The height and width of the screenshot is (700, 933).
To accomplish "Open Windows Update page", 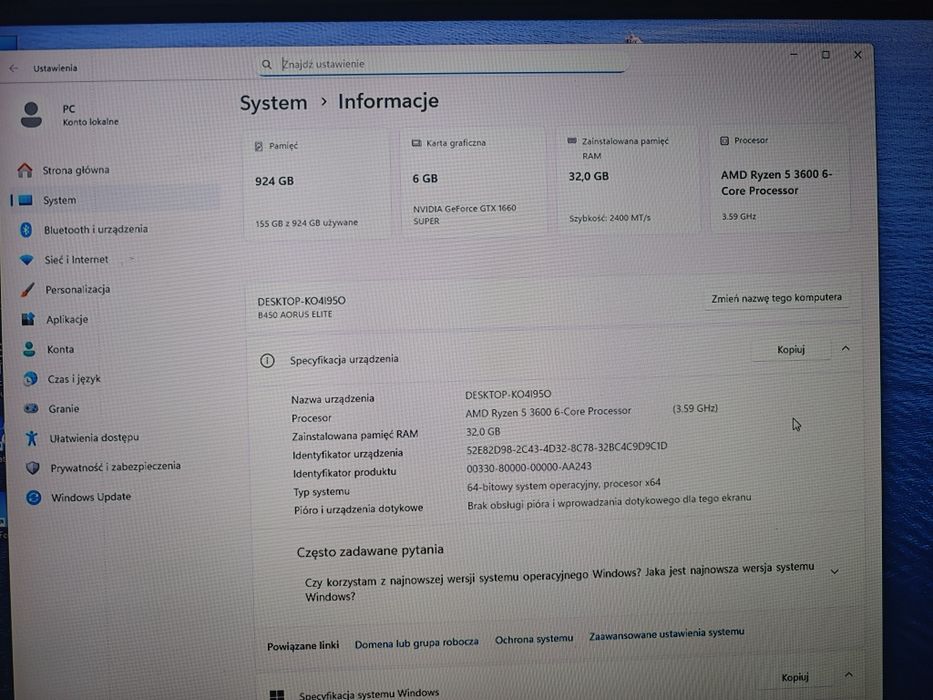I will coord(90,497).
